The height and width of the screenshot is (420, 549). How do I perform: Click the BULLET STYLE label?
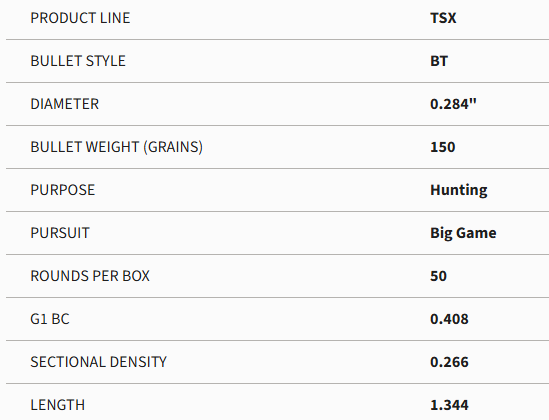pos(78,61)
